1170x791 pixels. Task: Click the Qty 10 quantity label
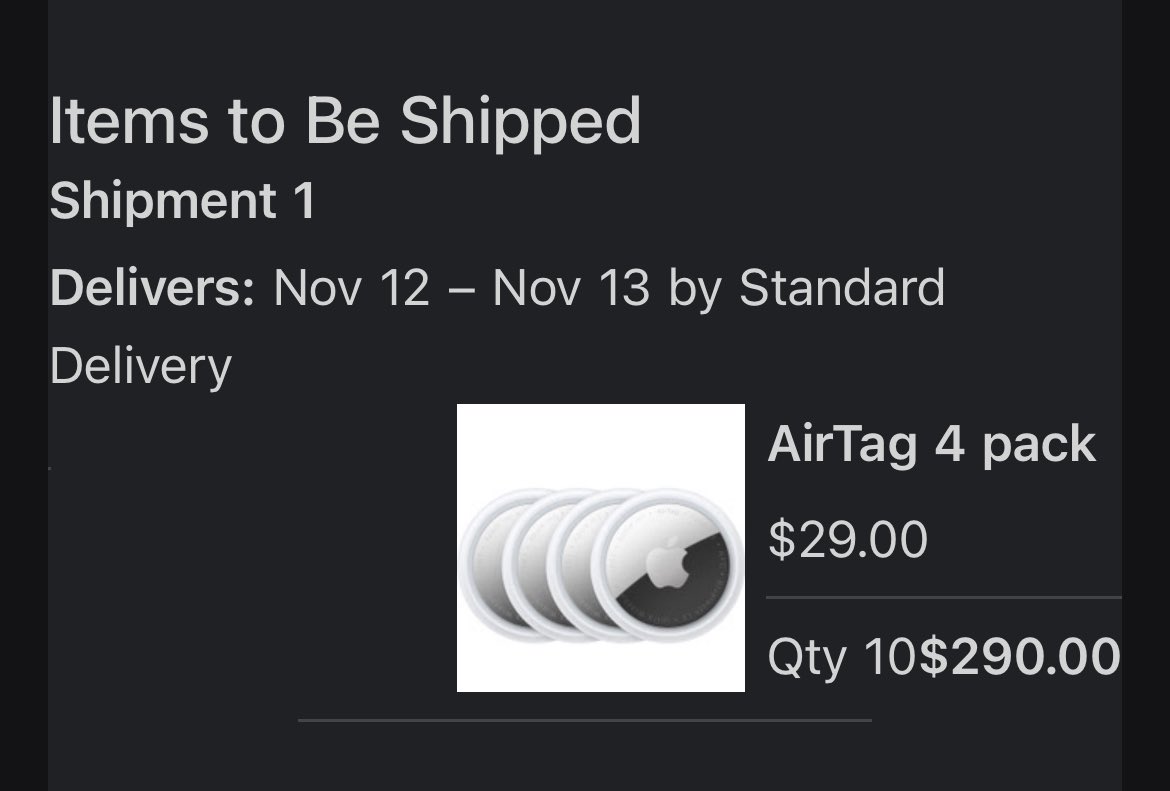(x=841, y=657)
